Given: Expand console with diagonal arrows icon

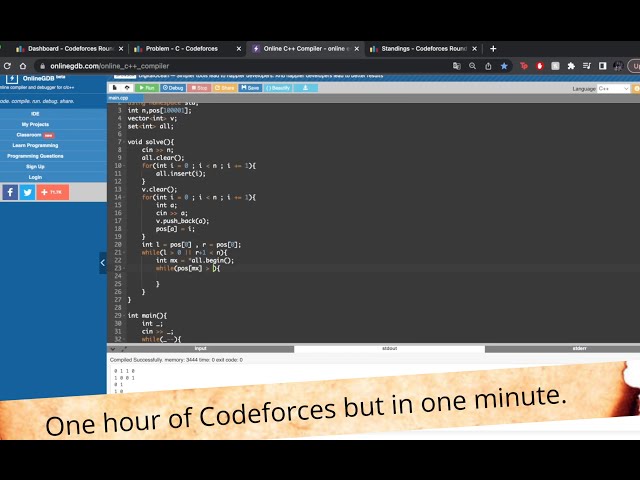Looking at the screenshot, I should (124, 349).
